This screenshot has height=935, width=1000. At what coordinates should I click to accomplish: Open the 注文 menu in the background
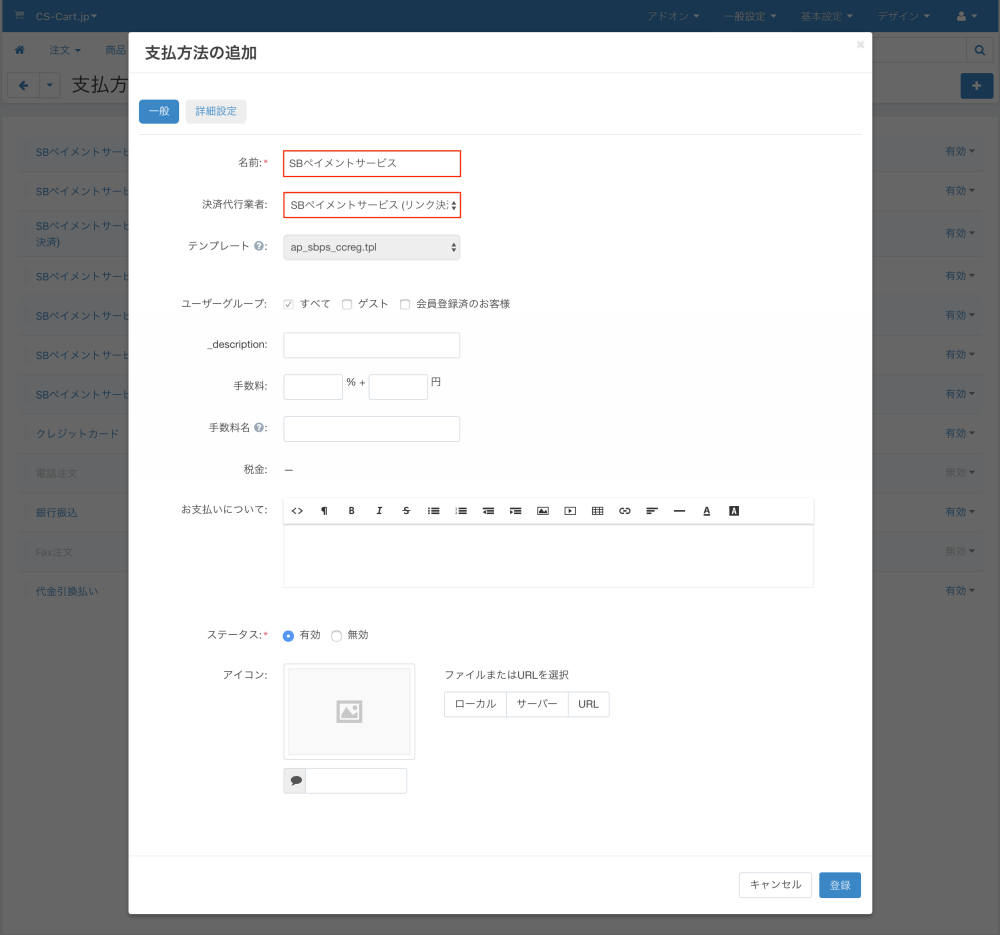pyautogui.click(x=65, y=50)
